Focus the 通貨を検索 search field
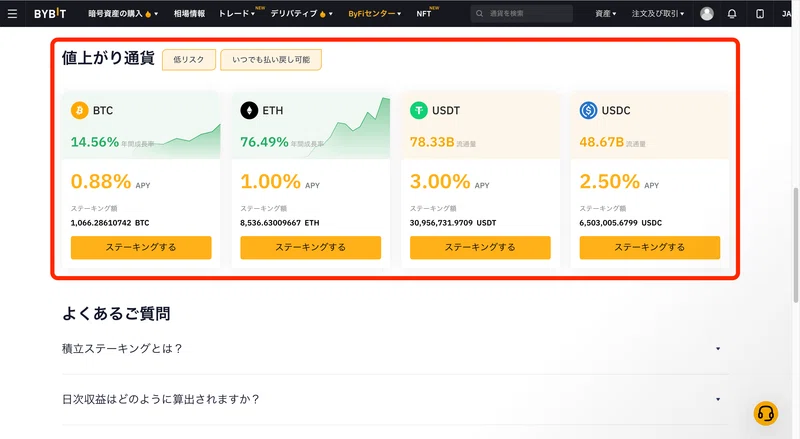800x439 pixels. [x=521, y=14]
